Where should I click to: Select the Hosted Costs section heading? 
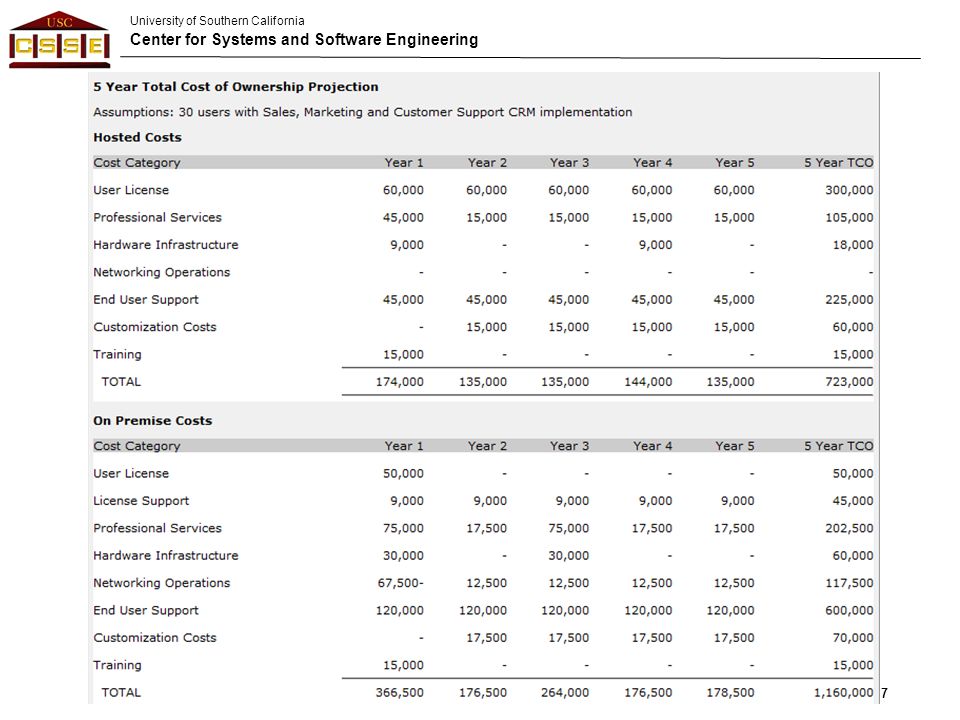137,138
